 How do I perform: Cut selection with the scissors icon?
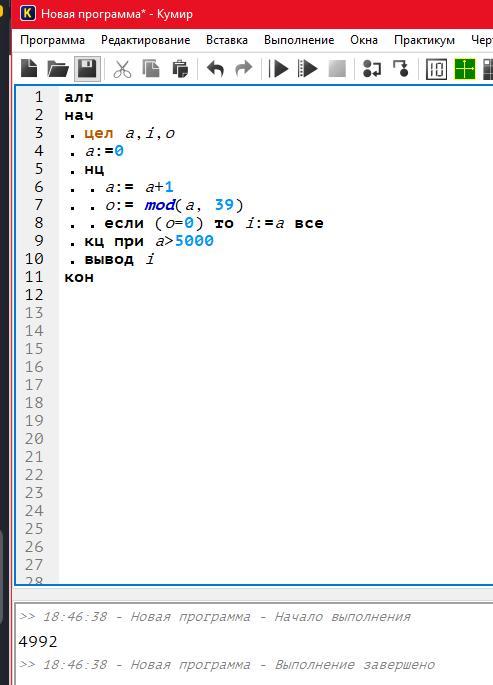(122, 69)
